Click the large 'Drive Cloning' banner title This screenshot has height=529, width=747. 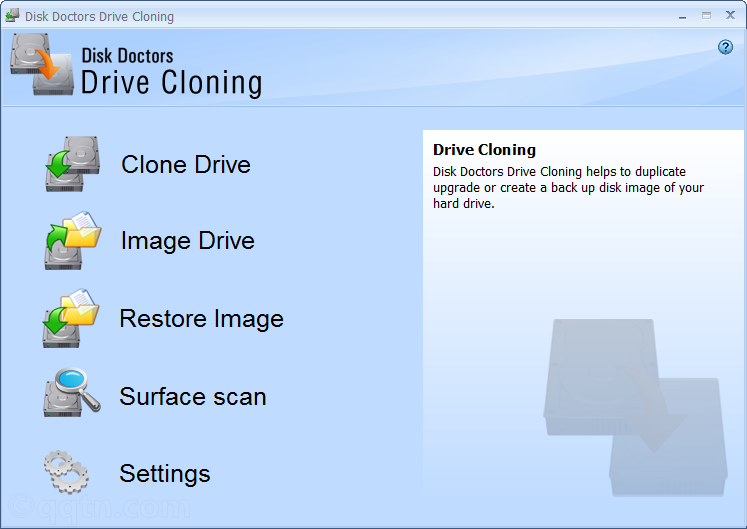(172, 83)
